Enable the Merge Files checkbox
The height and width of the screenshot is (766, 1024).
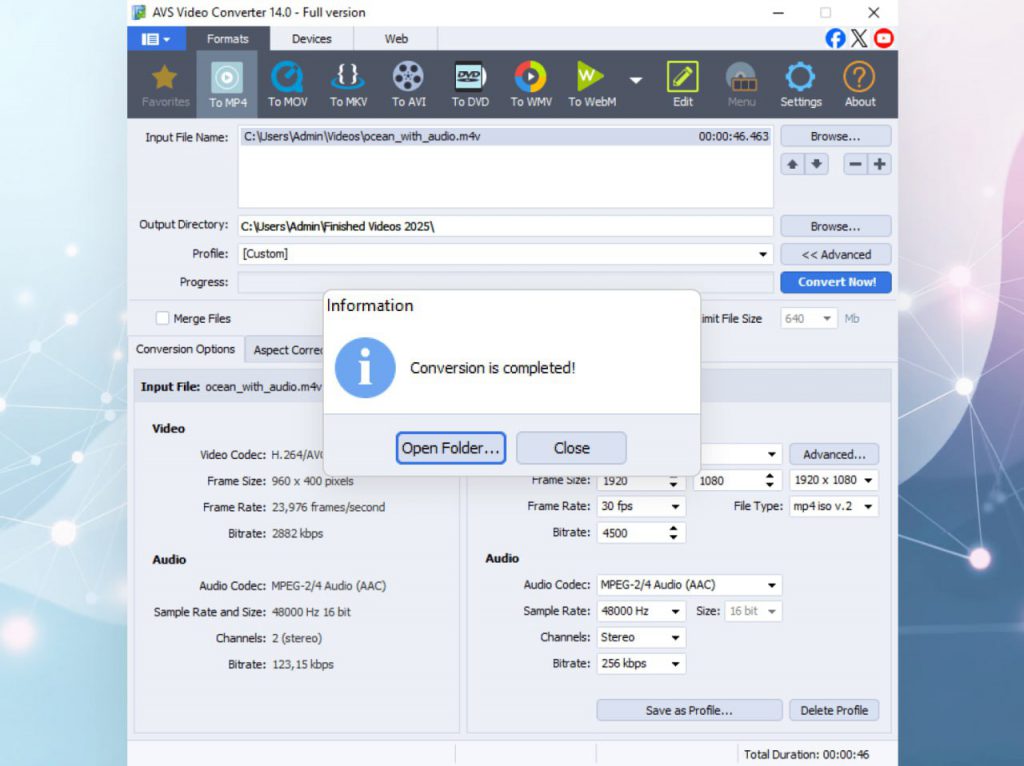162,318
